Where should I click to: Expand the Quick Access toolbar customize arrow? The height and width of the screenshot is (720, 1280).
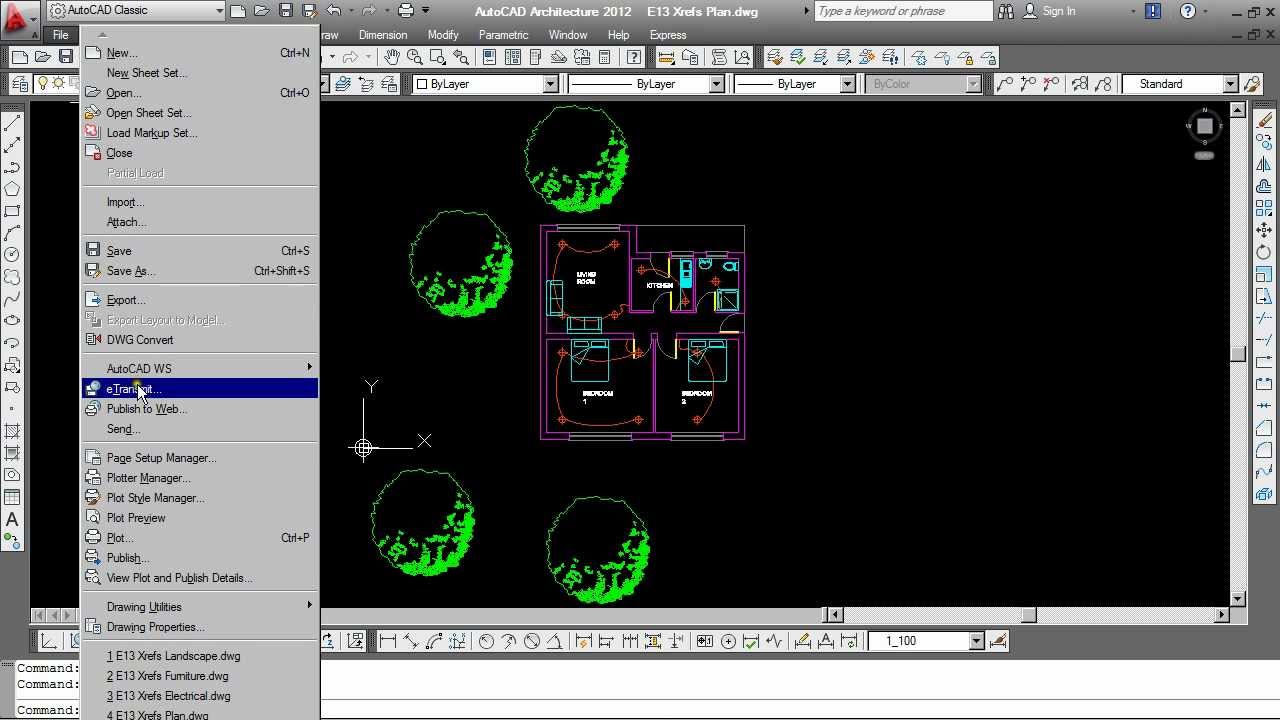pyautogui.click(x=426, y=10)
